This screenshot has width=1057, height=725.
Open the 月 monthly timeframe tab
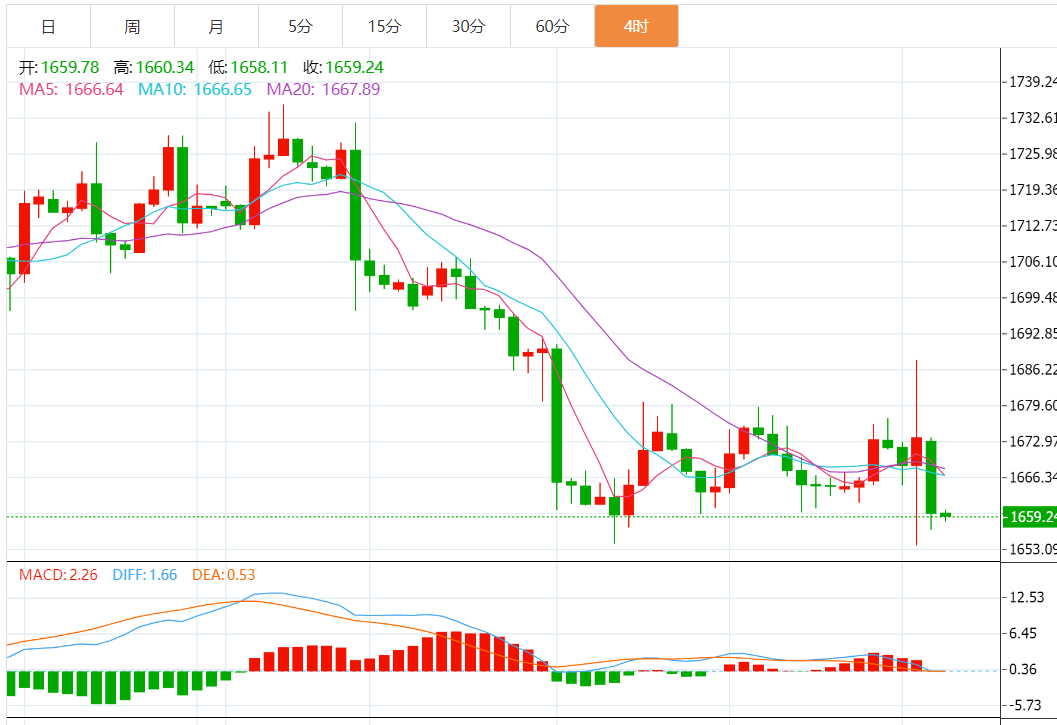pos(216,26)
